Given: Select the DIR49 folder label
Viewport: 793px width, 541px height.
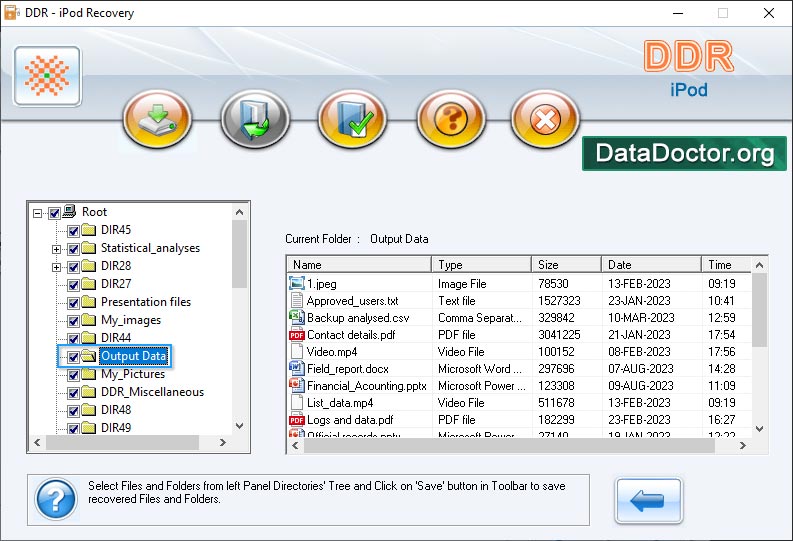Looking at the screenshot, I should coord(116,428).
